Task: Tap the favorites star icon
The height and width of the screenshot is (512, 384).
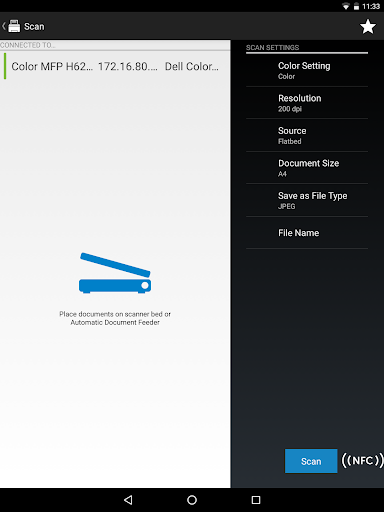Action: [x=368, y=27]
